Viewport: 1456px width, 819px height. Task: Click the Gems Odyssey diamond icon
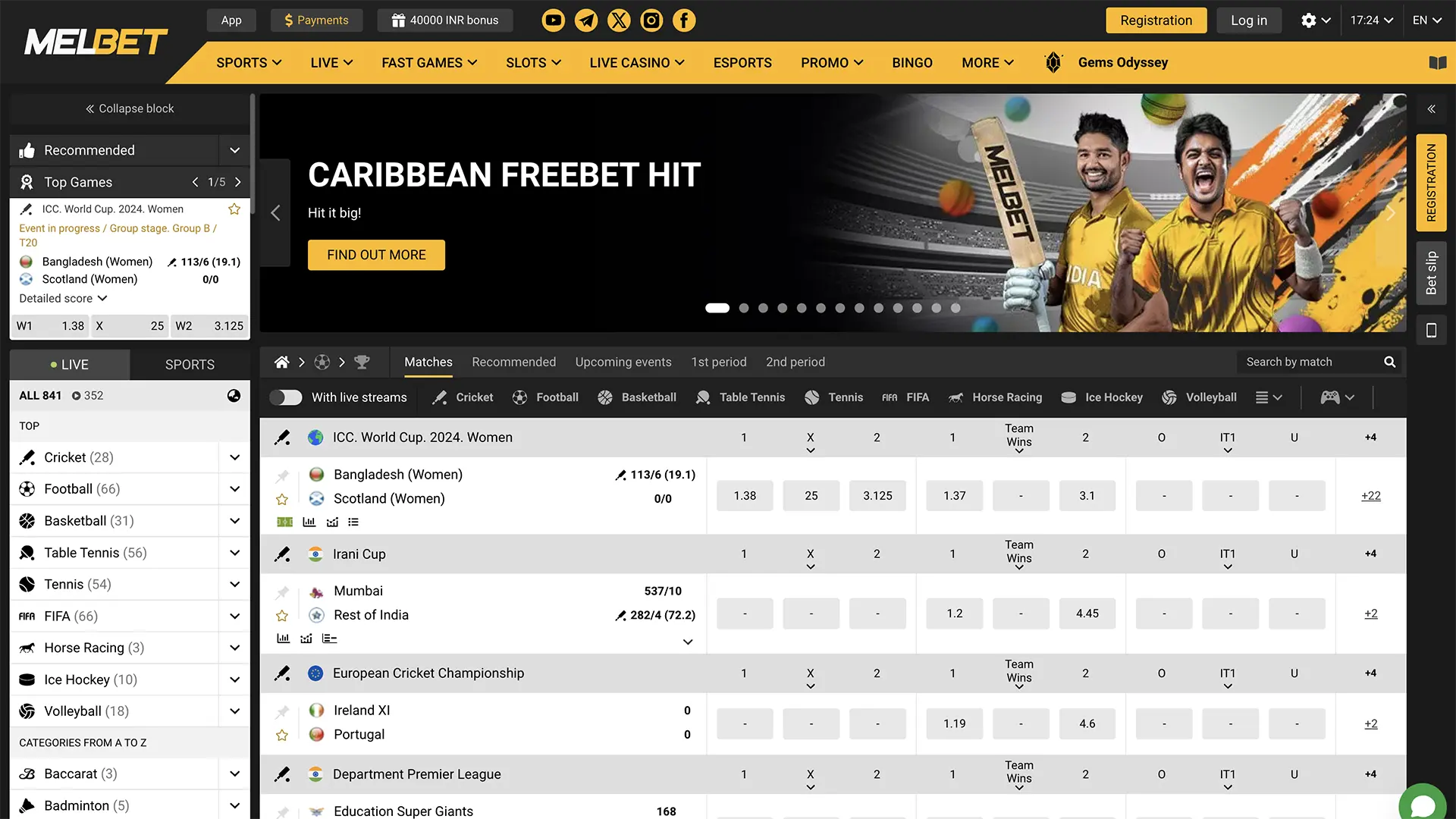coord(1053,62)
